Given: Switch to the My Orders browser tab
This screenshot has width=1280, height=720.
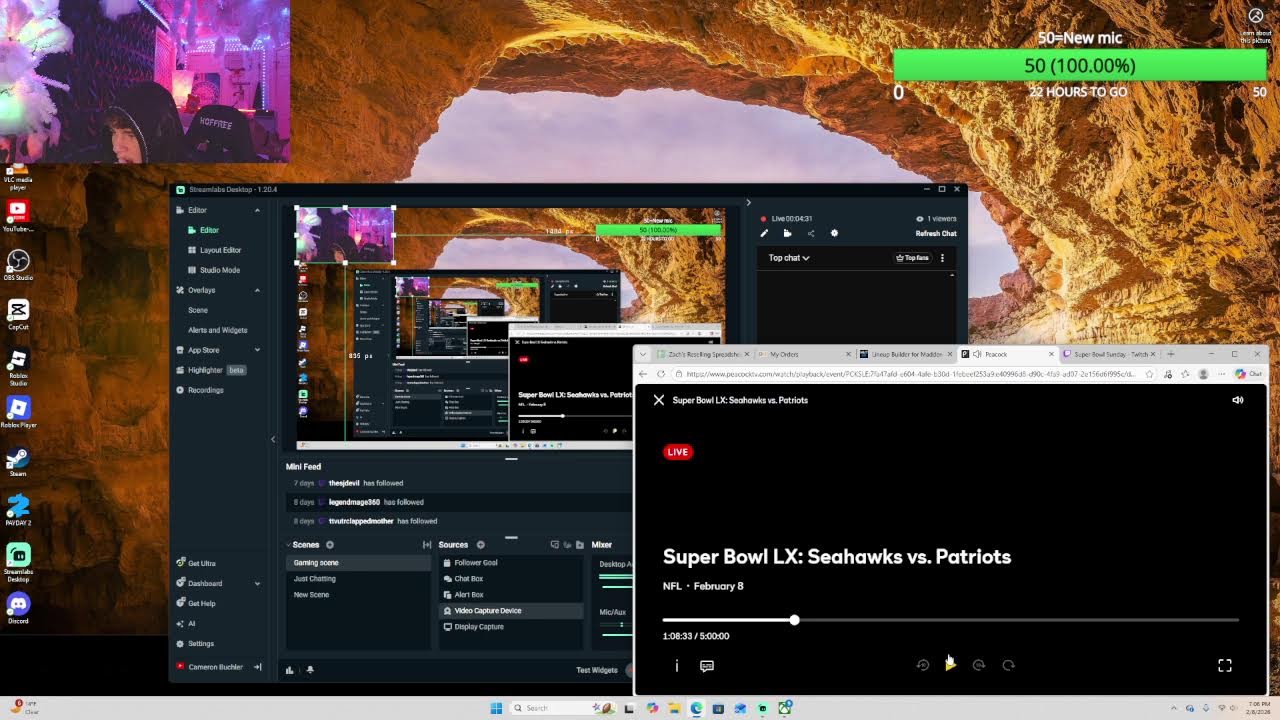Looking at the screenshot, I should [803, 354].
